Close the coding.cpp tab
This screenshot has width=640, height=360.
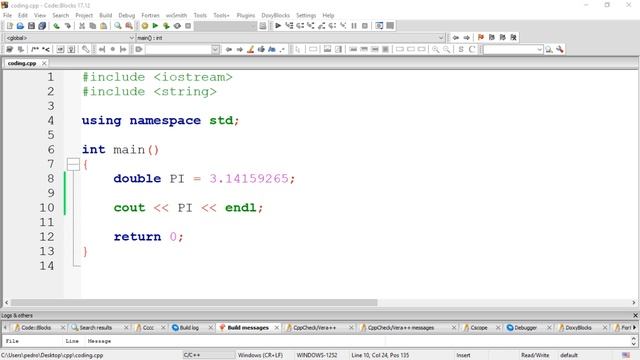pyautogui.click(x=44, y=63)
